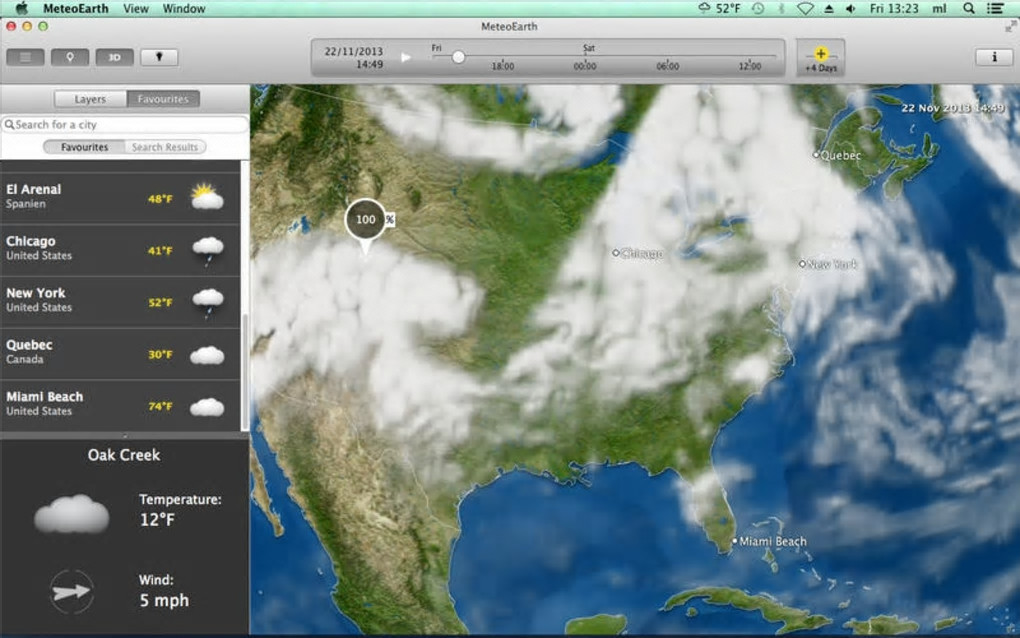The height and width of the screenshot is (638, 1020).
Task: Play the weather timeline animation
Action: 406,57
